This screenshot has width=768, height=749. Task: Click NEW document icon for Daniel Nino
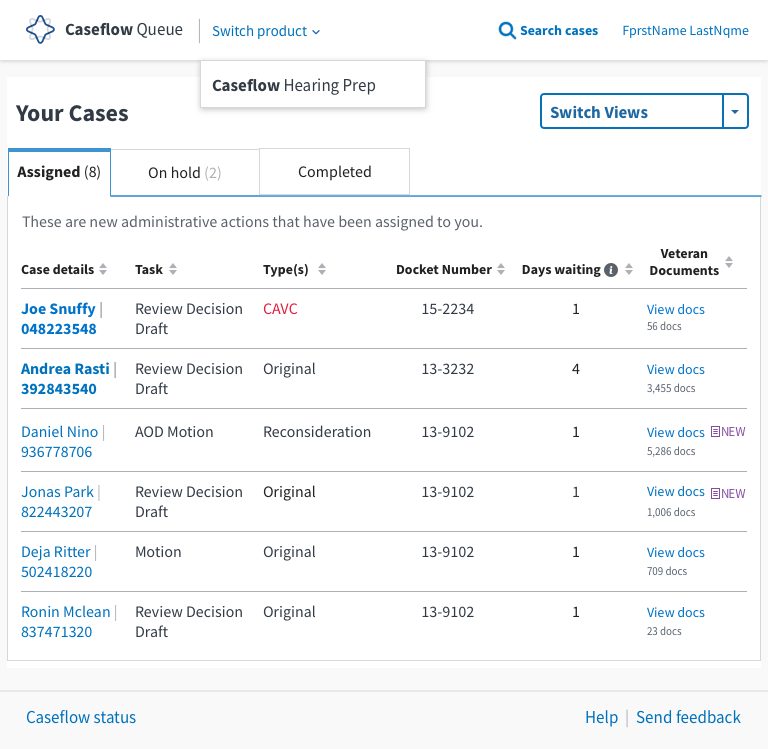pyautogui.click(x=715, y=432)
